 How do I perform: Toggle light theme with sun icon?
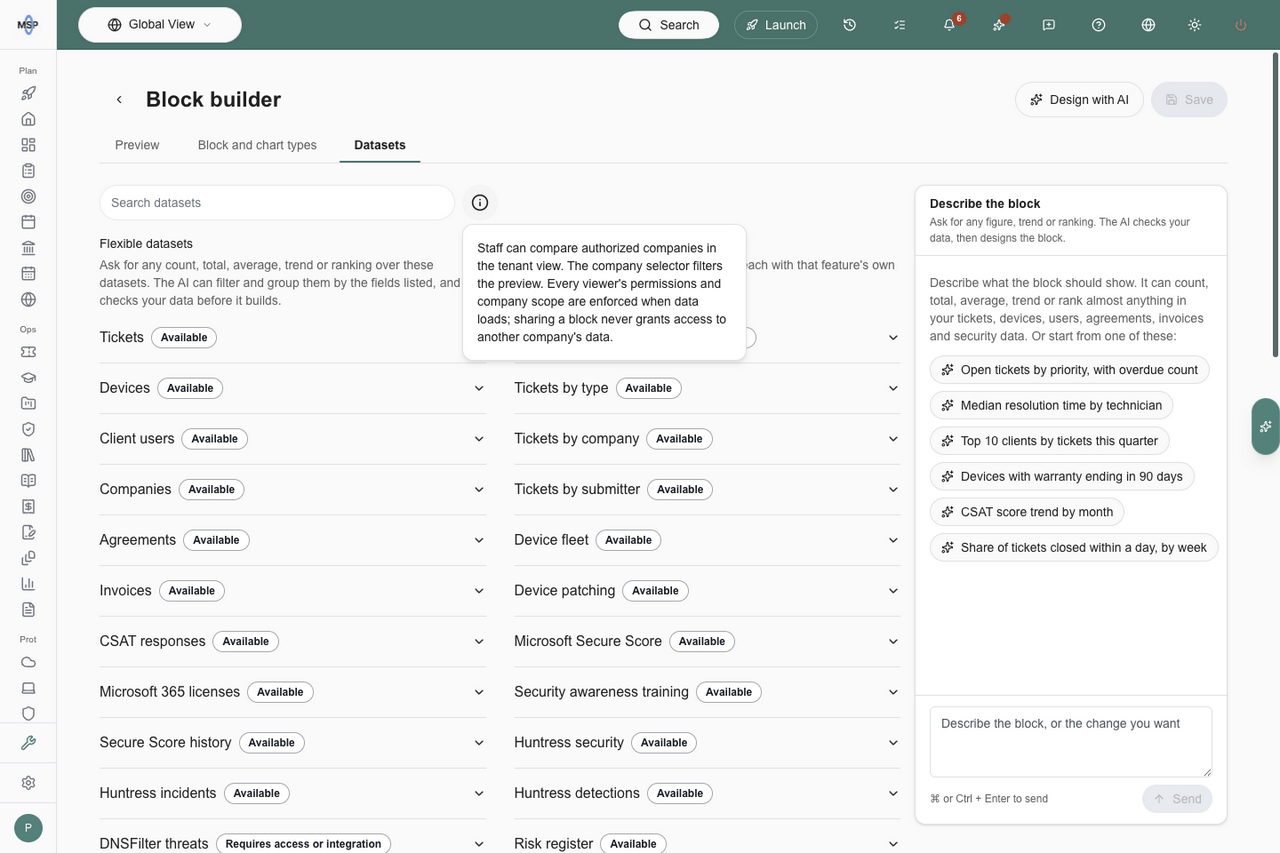click(1194, 25)
